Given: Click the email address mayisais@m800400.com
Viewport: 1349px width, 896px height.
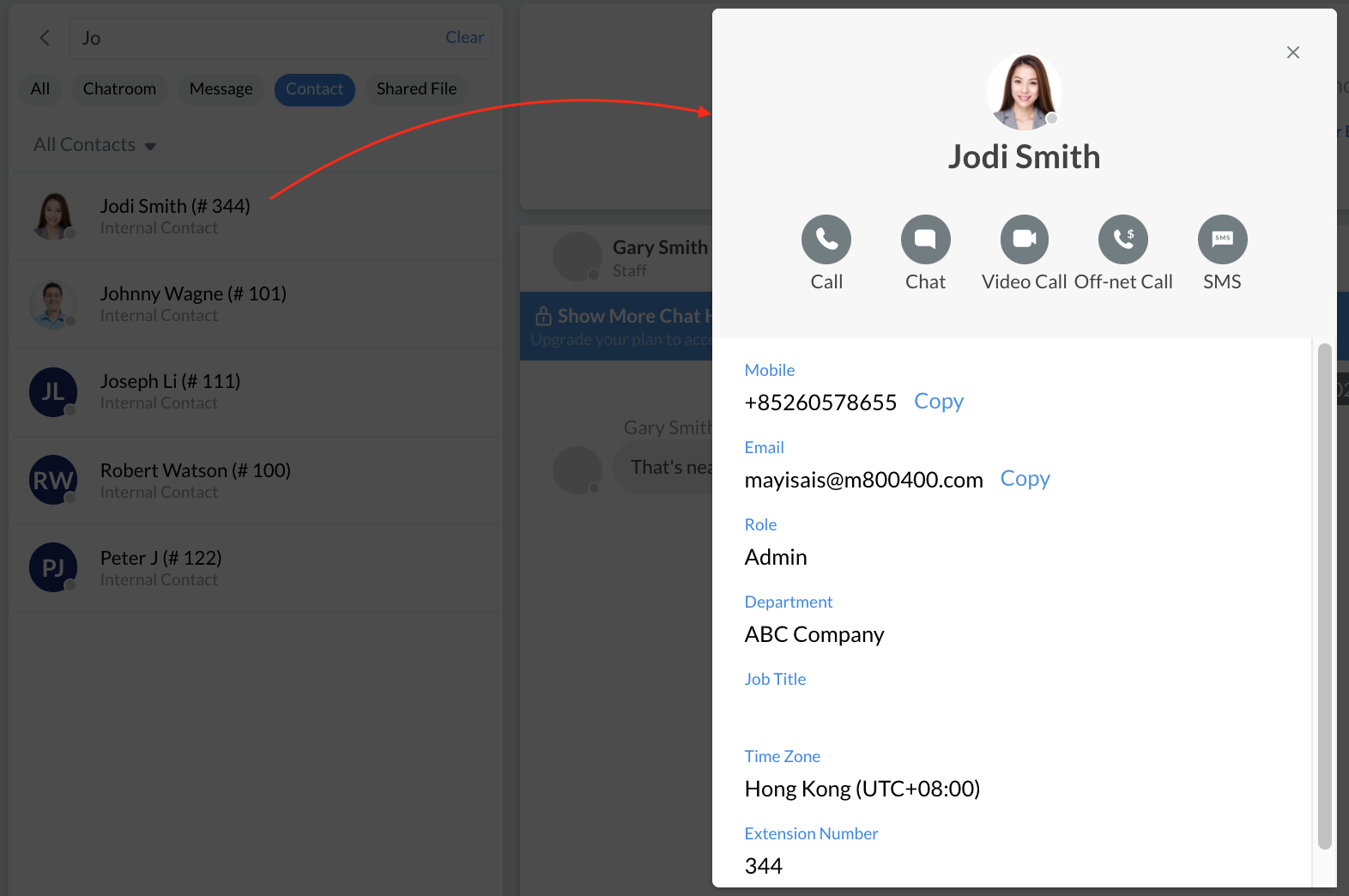Looking at the screenshot, I should click(863, 480).
